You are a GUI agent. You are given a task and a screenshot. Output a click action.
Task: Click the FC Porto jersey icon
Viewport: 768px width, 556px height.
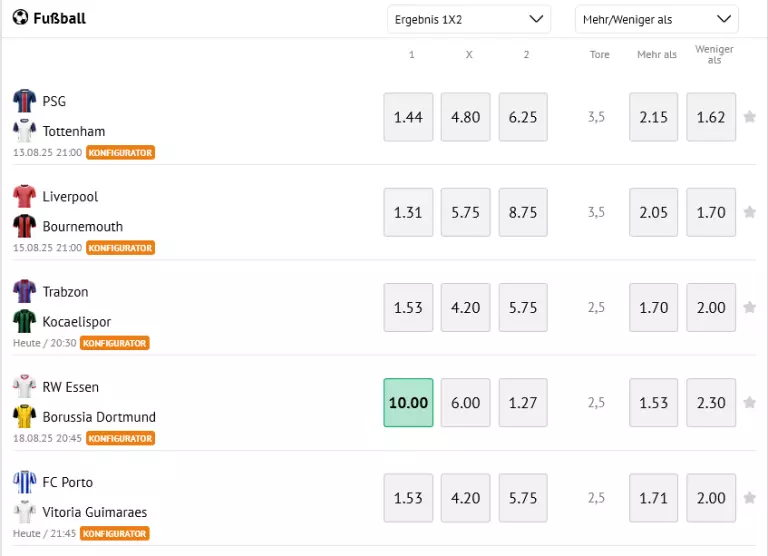click(x=24, y=482)
